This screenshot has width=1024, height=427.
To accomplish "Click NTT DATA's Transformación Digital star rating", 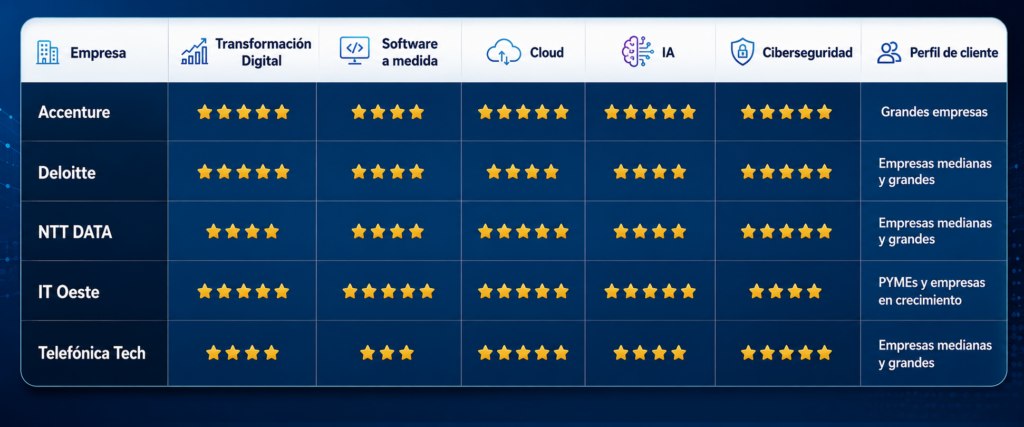I will tap(243, 232).
